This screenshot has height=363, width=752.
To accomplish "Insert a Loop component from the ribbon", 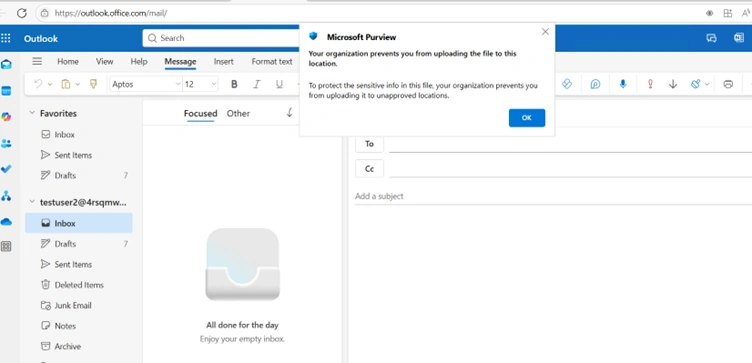I will (567, 84).
